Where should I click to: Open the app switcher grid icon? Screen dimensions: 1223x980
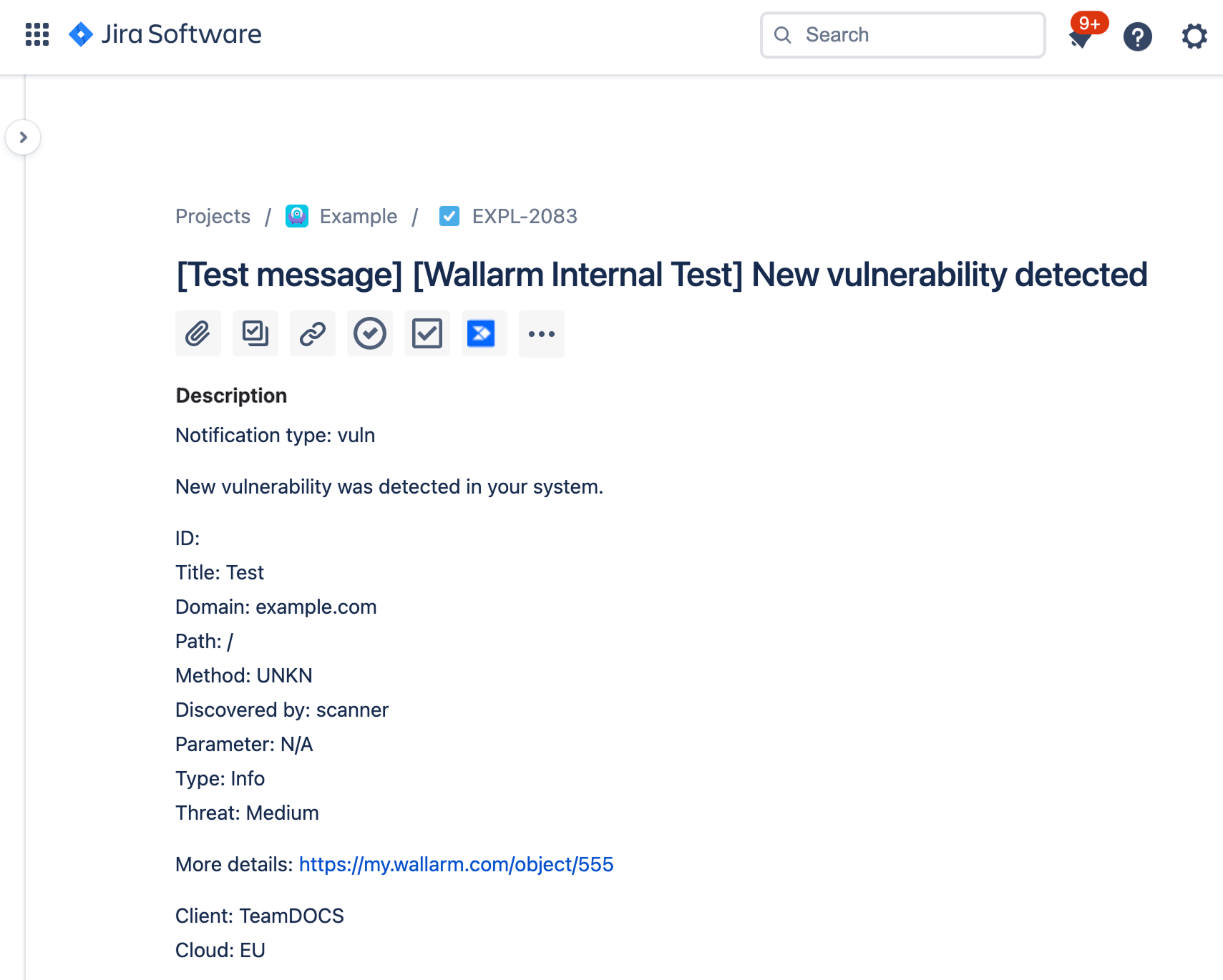(36, 34)
